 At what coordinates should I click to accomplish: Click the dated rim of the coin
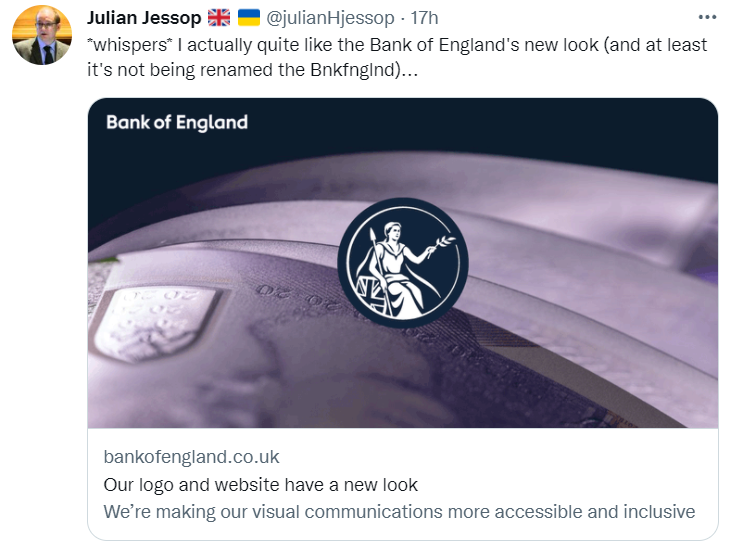coord(300,296)
